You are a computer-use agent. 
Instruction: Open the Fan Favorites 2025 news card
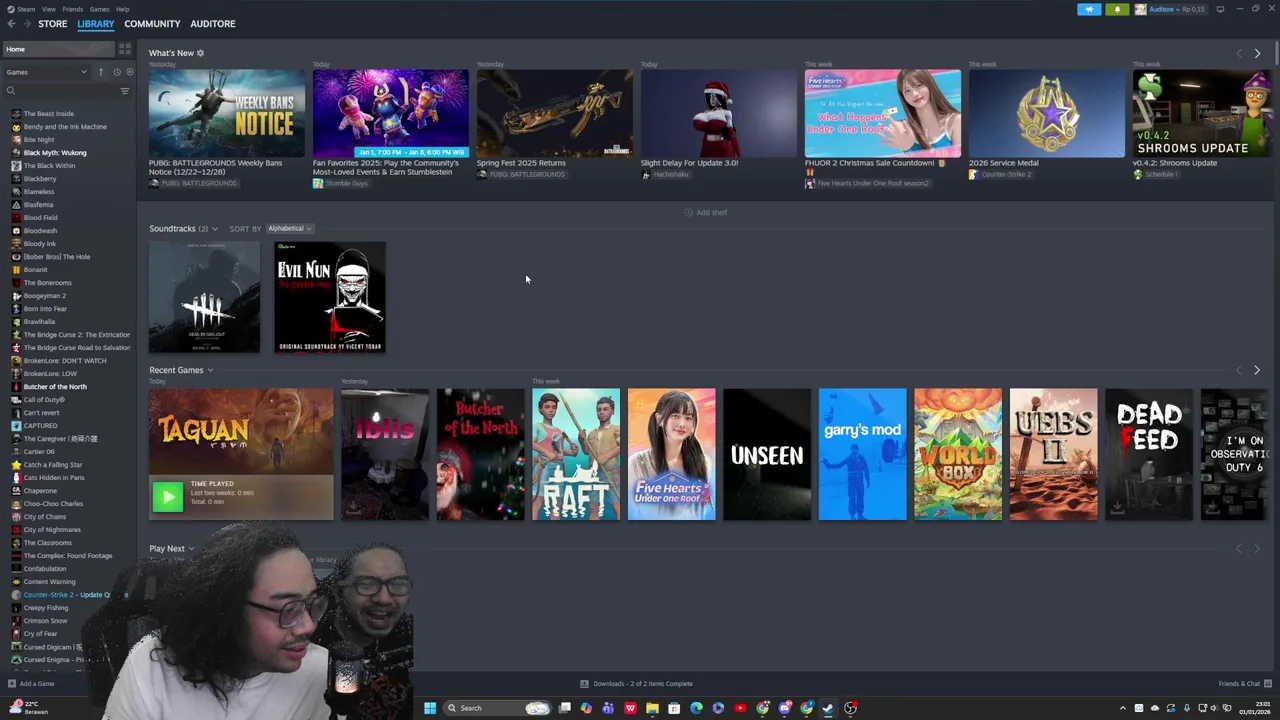coord(390,113)
